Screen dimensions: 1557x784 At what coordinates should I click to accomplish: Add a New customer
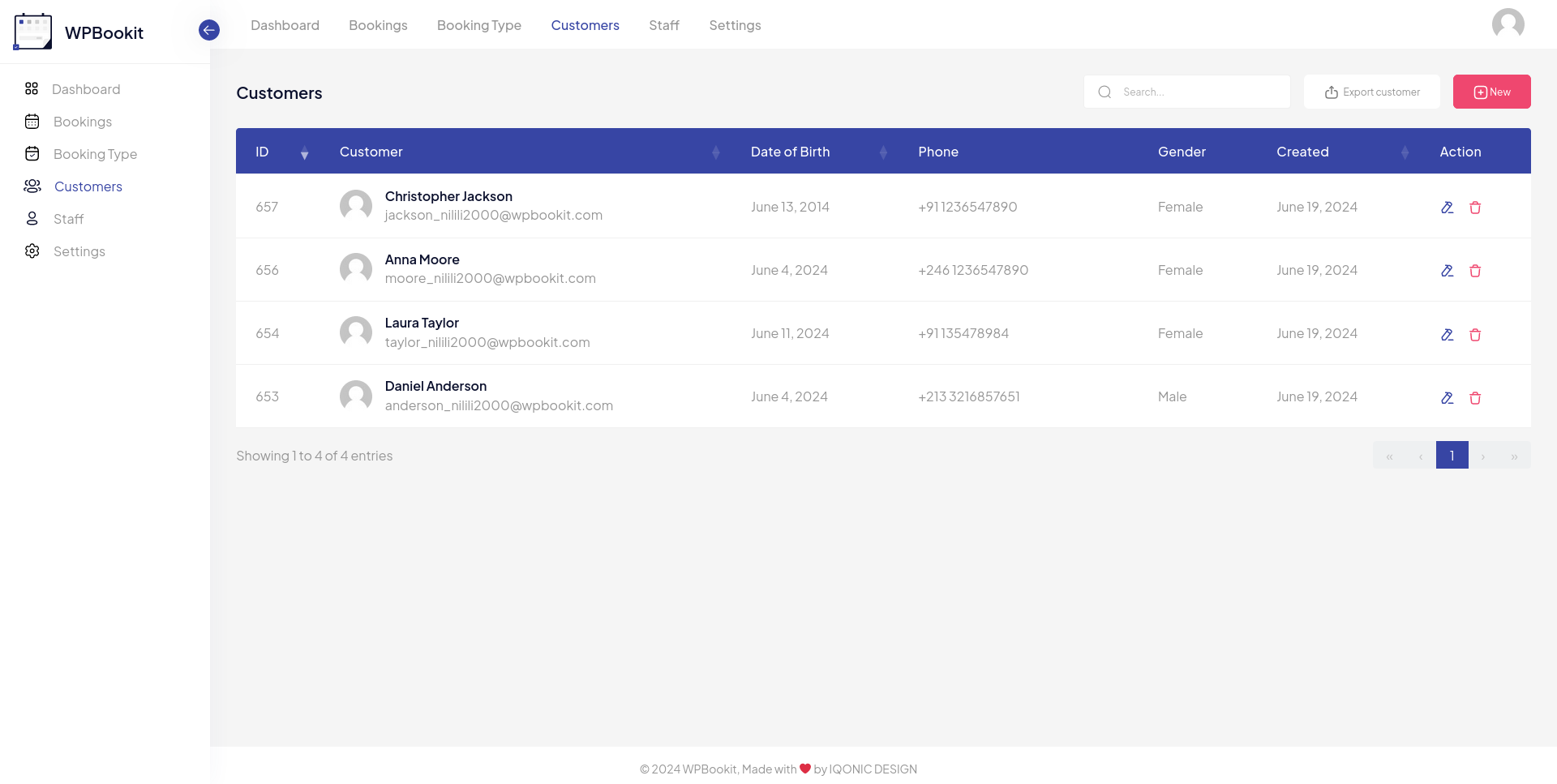coord(1491,92)
